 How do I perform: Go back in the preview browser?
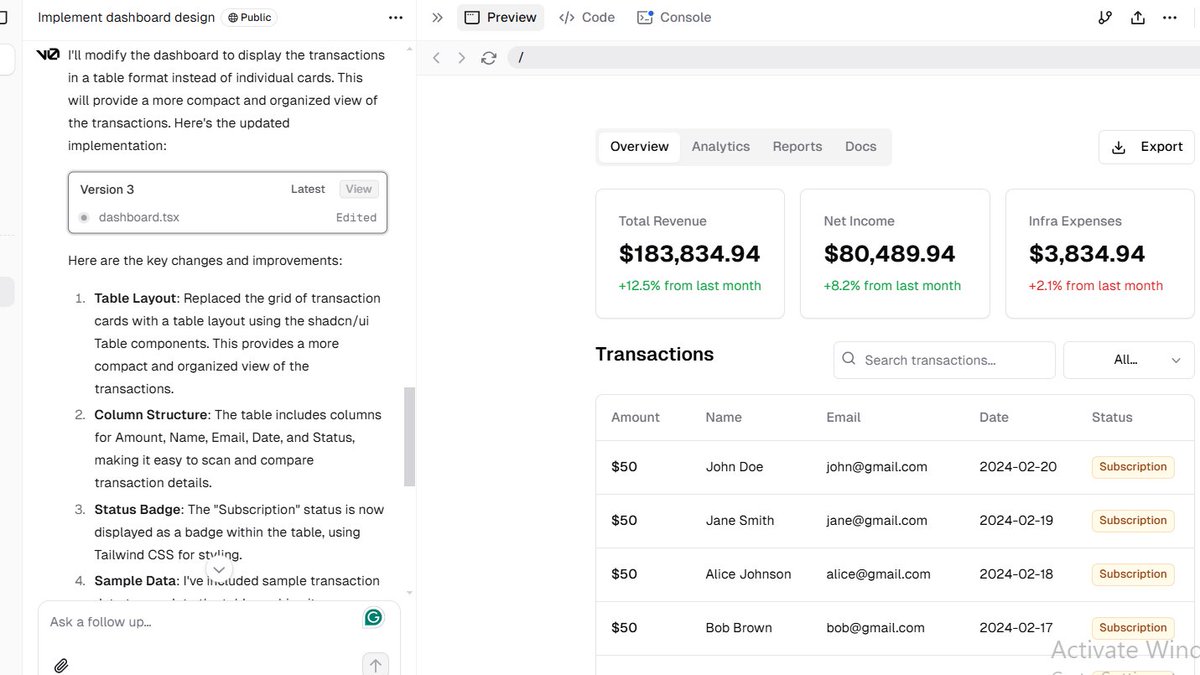pyautogui.click(x=436, y=58)
